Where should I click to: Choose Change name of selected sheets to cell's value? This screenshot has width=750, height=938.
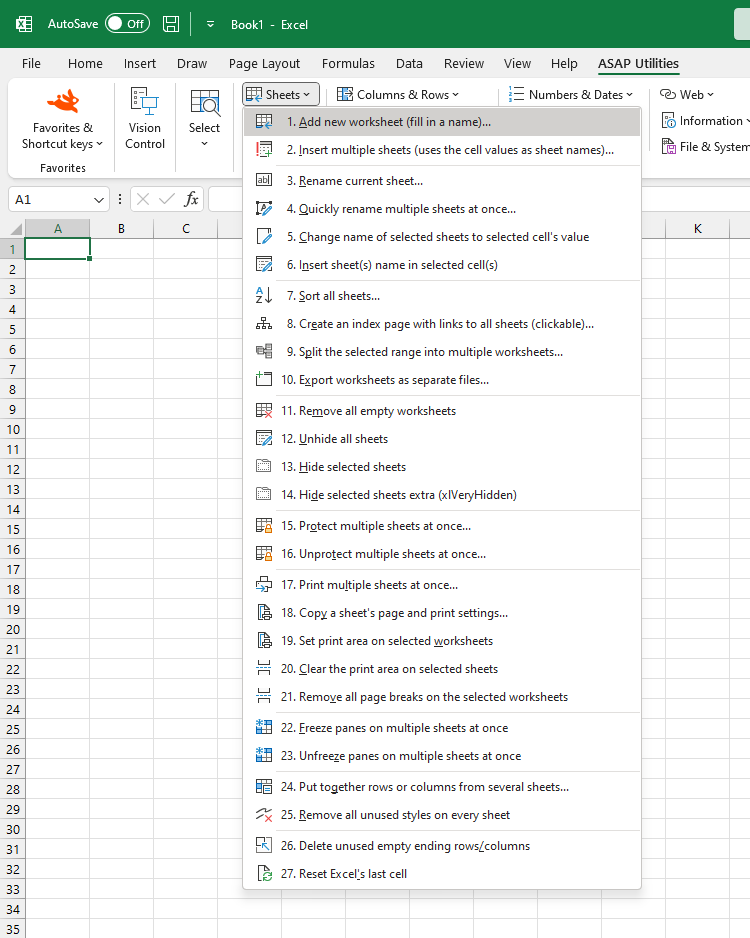click(442, 237)
